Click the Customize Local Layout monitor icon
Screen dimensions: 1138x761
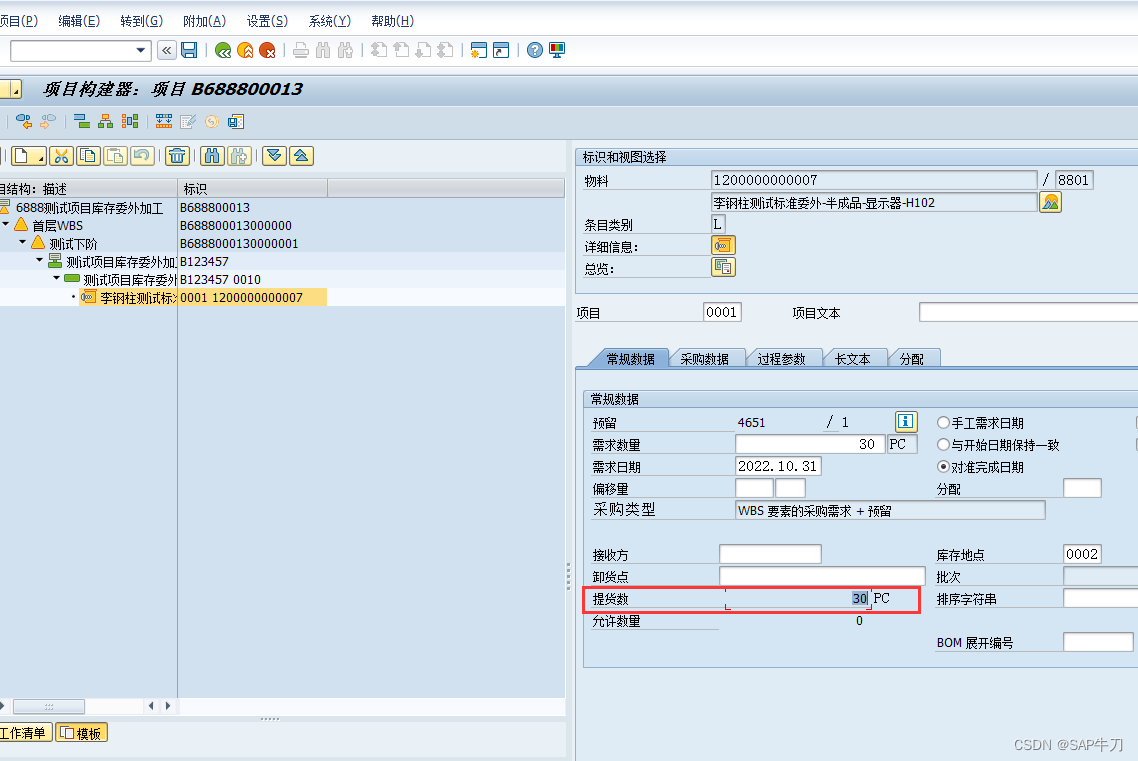(x=557, y=50)
